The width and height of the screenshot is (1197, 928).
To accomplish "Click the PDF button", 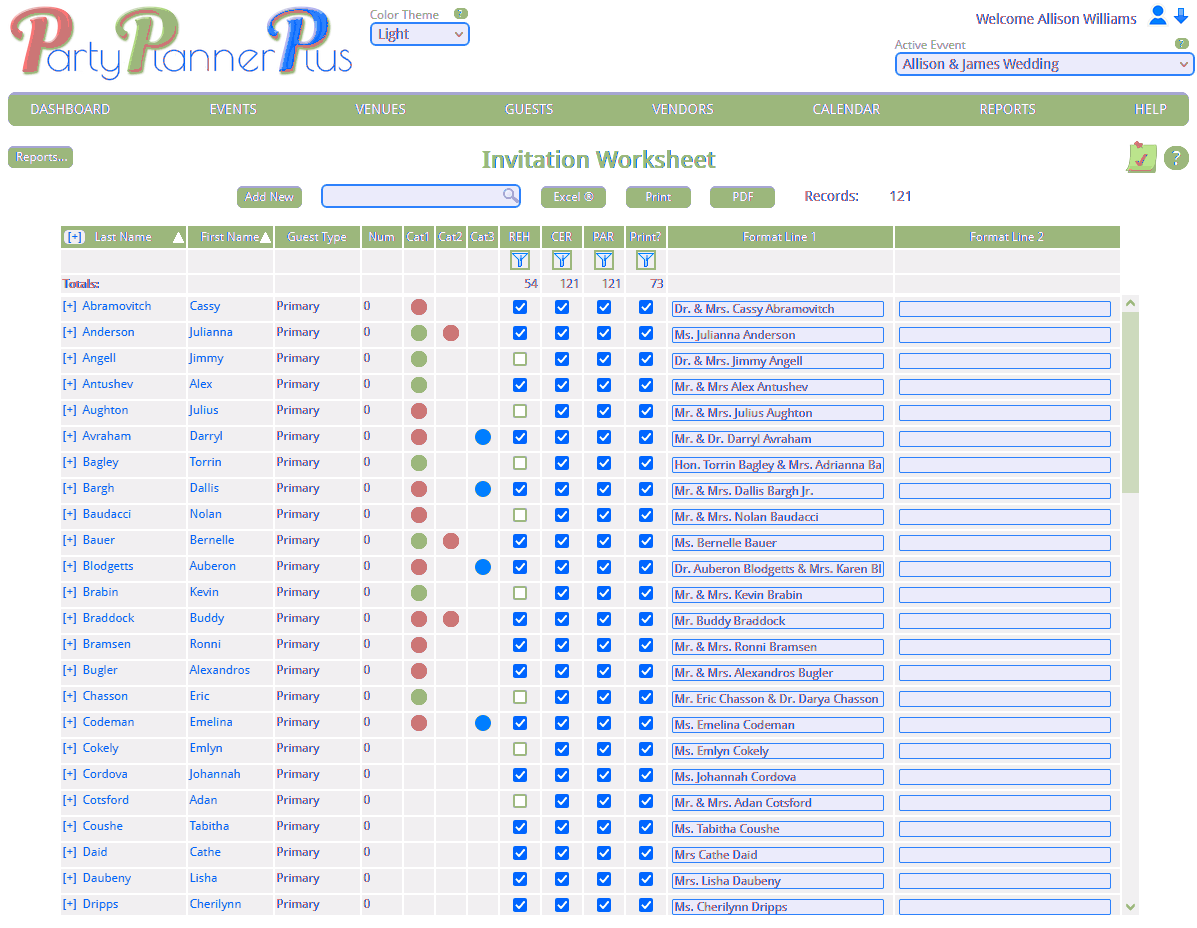I will 742,197.
